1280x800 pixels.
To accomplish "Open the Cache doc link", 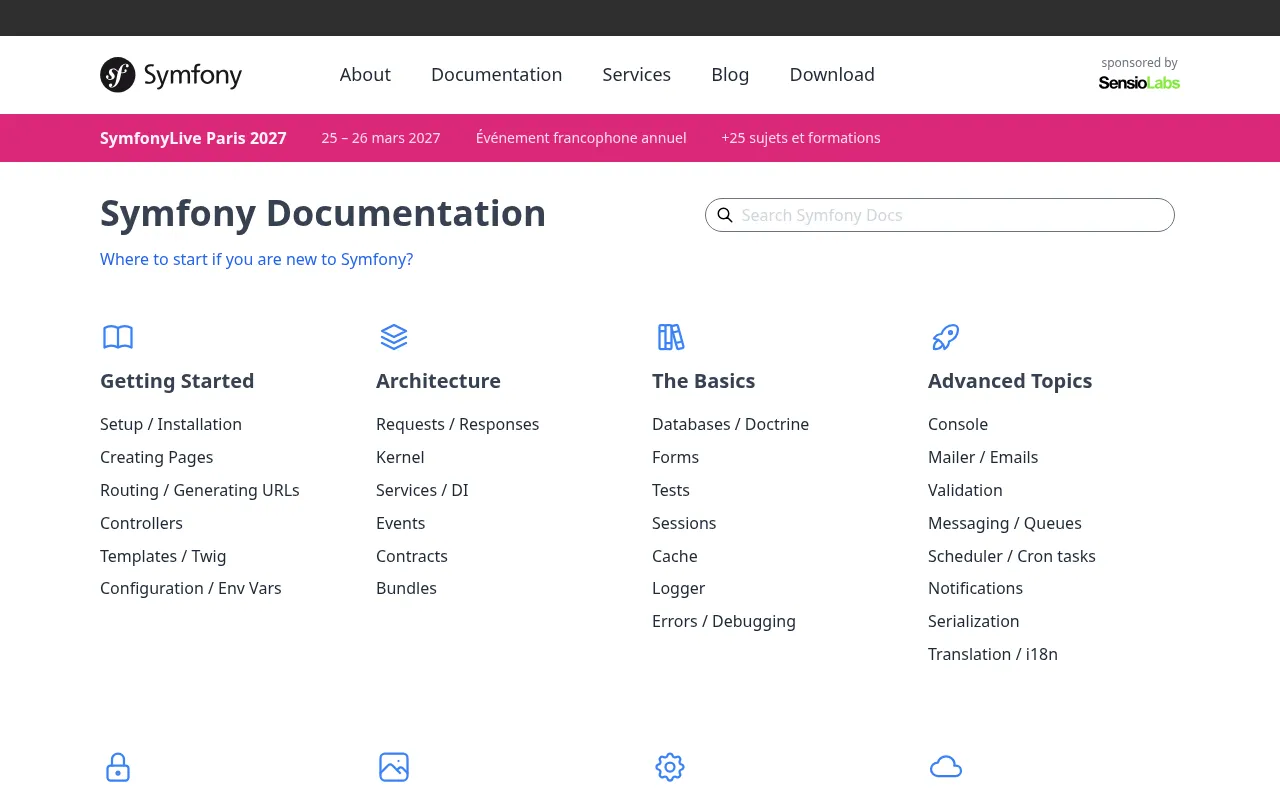I will [675, 556].
